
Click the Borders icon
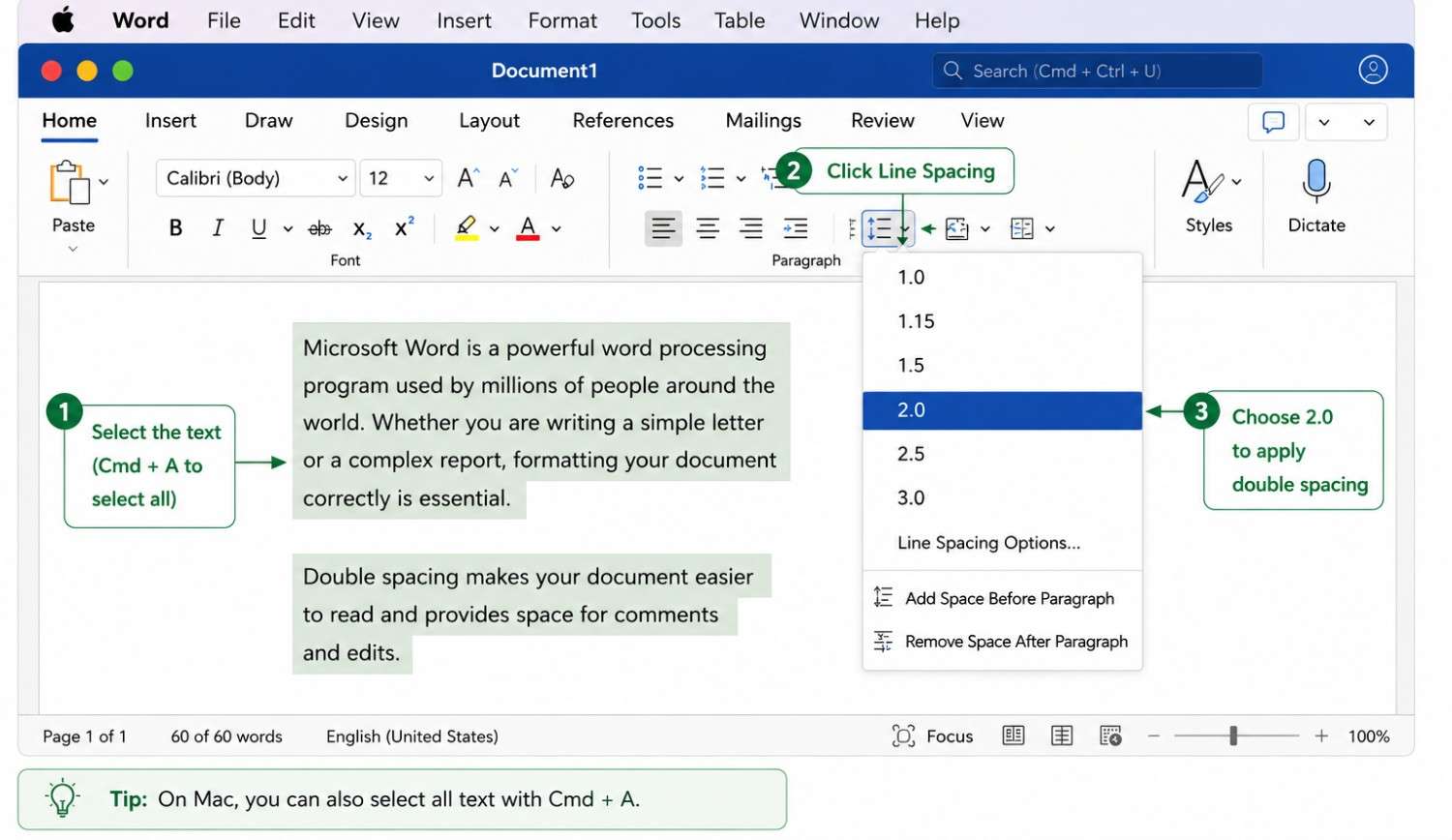coord(1022,228)
